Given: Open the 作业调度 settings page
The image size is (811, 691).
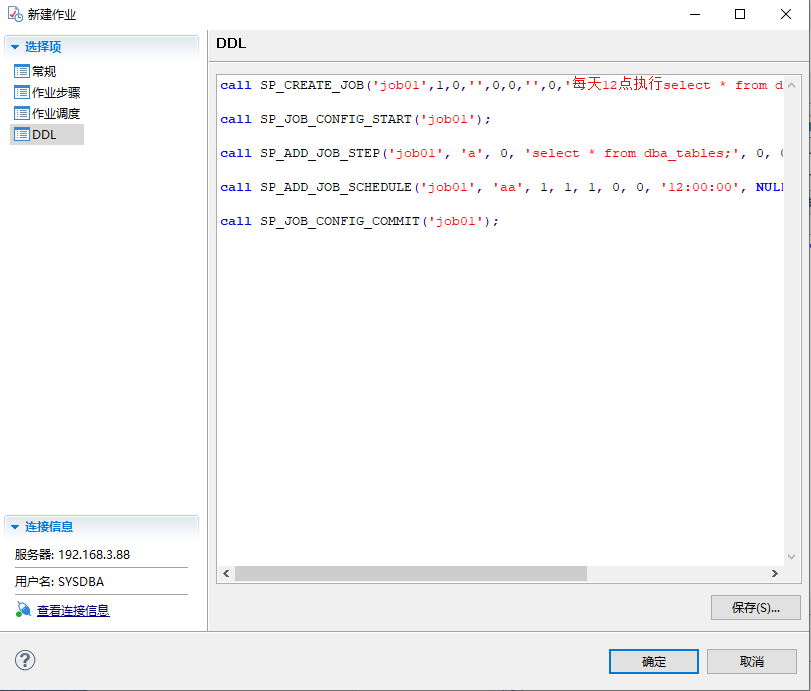Looking at the screenshot, I should point(56,113).
